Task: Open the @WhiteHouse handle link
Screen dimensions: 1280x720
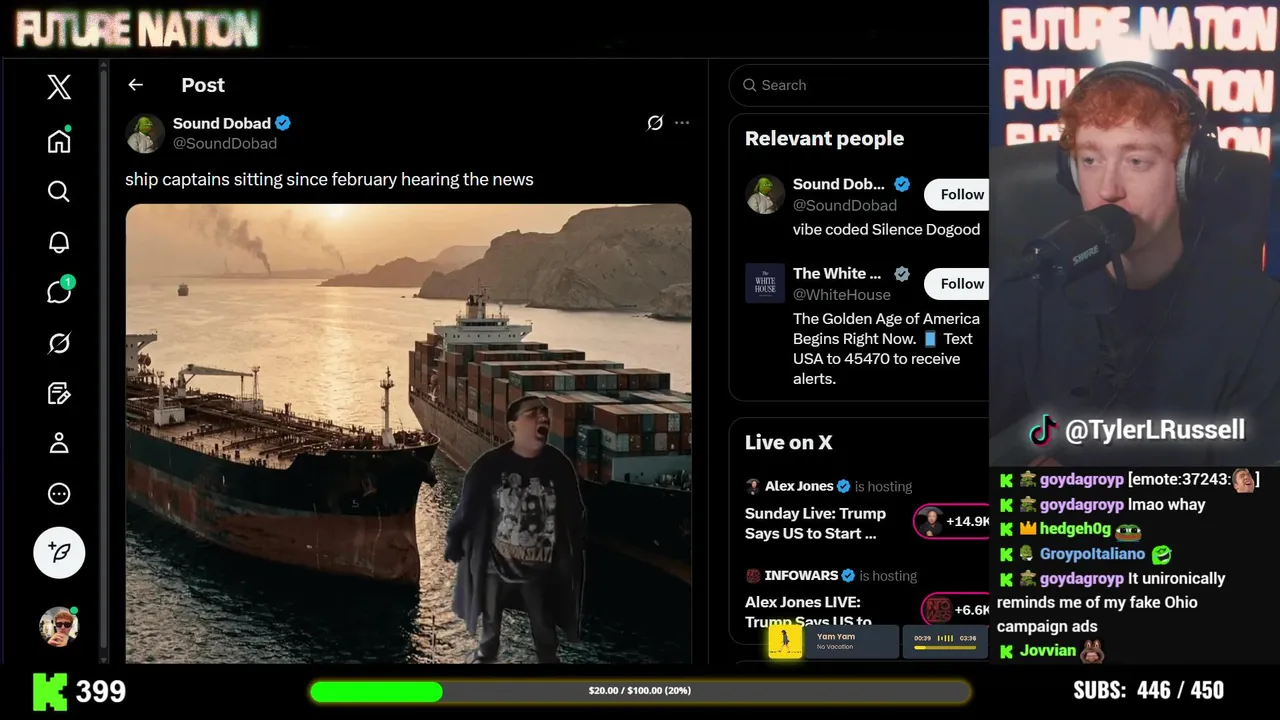Action: 842,294
